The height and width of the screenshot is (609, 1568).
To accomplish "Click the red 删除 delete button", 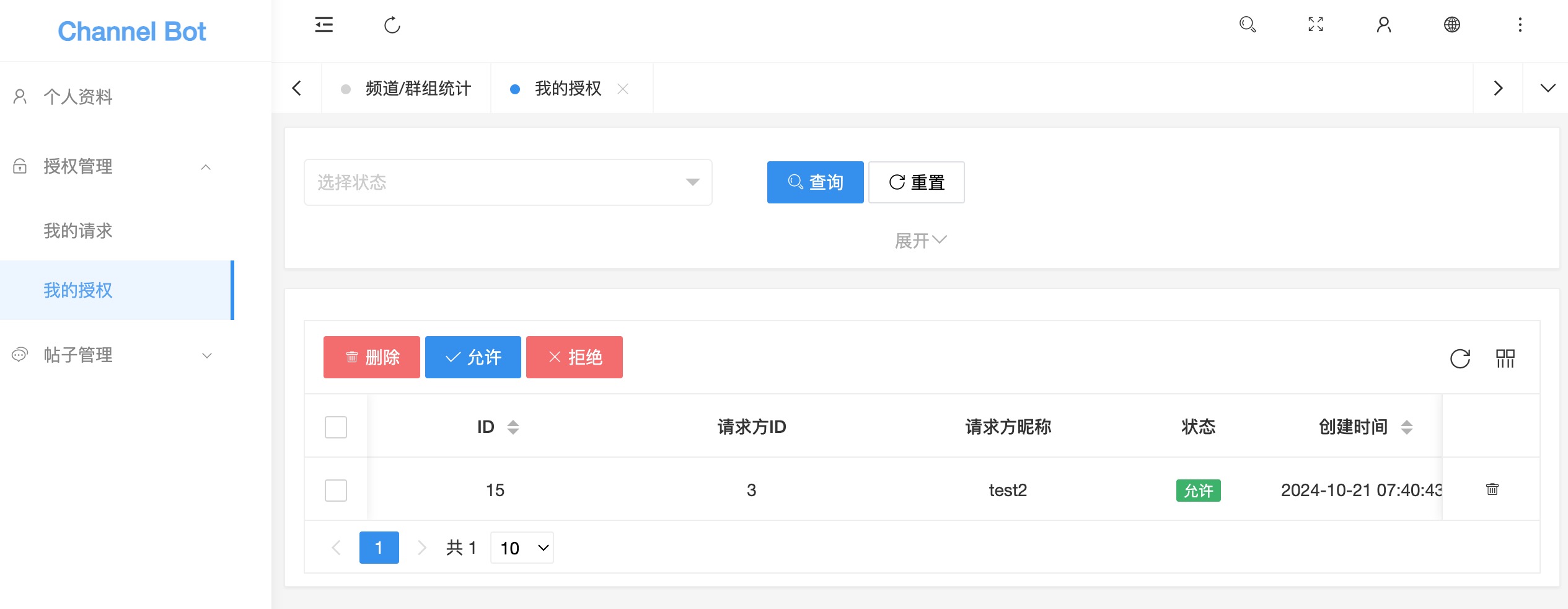I will click(371, 357).
